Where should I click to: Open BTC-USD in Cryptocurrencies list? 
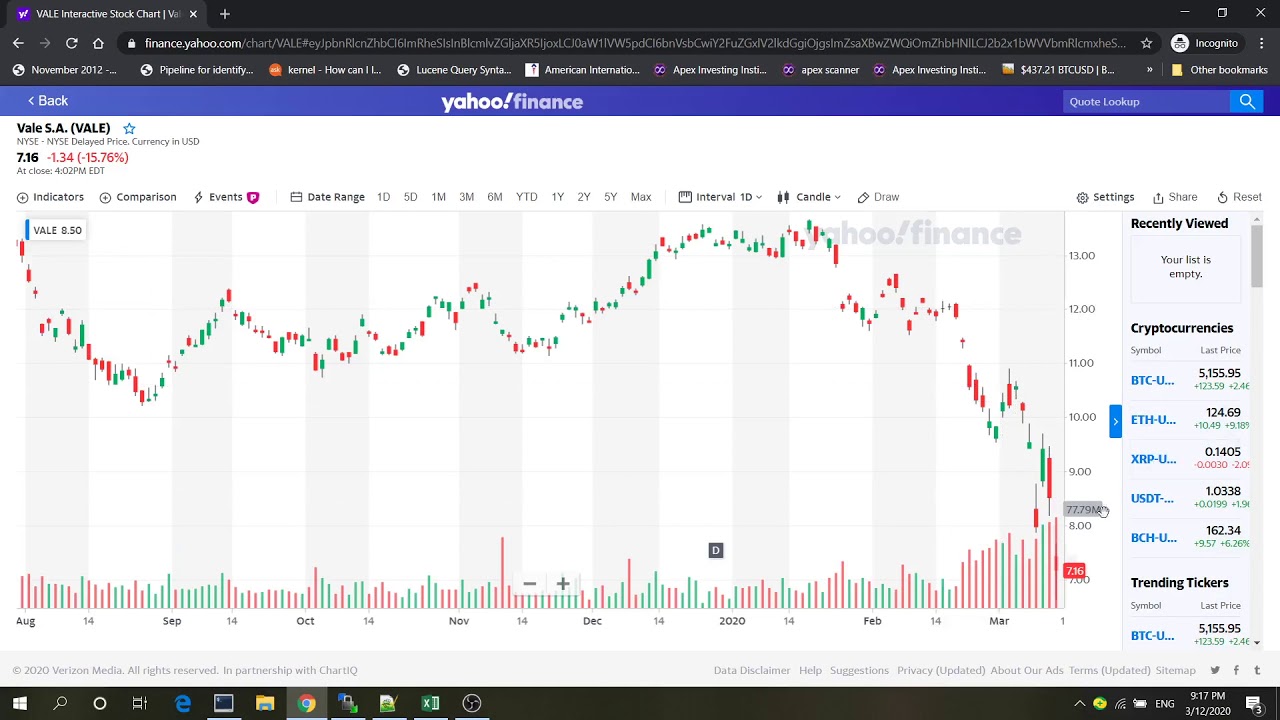pyautogui.click(x=1152, y=380)
